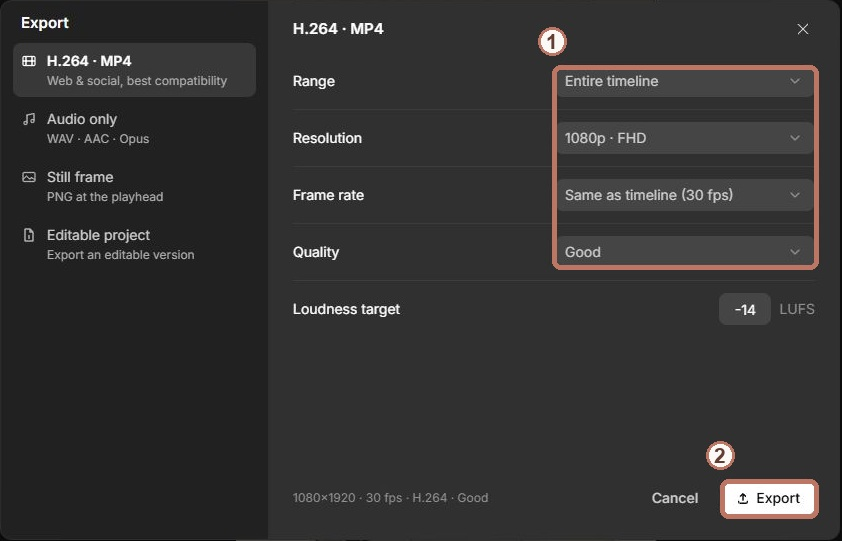Screen dimensions: 842x541
Task: Open the Frame rate dropdown
Action: (685, 195)
